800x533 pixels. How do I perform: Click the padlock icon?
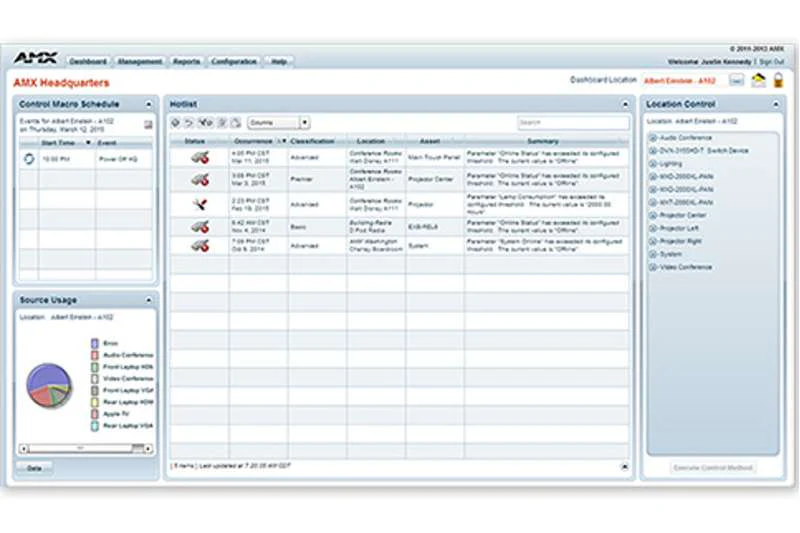pos(778,80)
